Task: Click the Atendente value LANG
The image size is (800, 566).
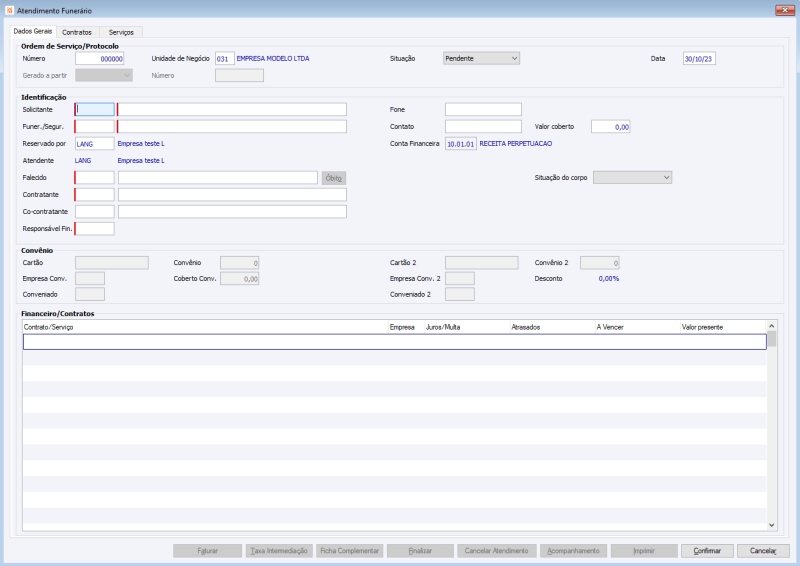Action: coord(83,161)
